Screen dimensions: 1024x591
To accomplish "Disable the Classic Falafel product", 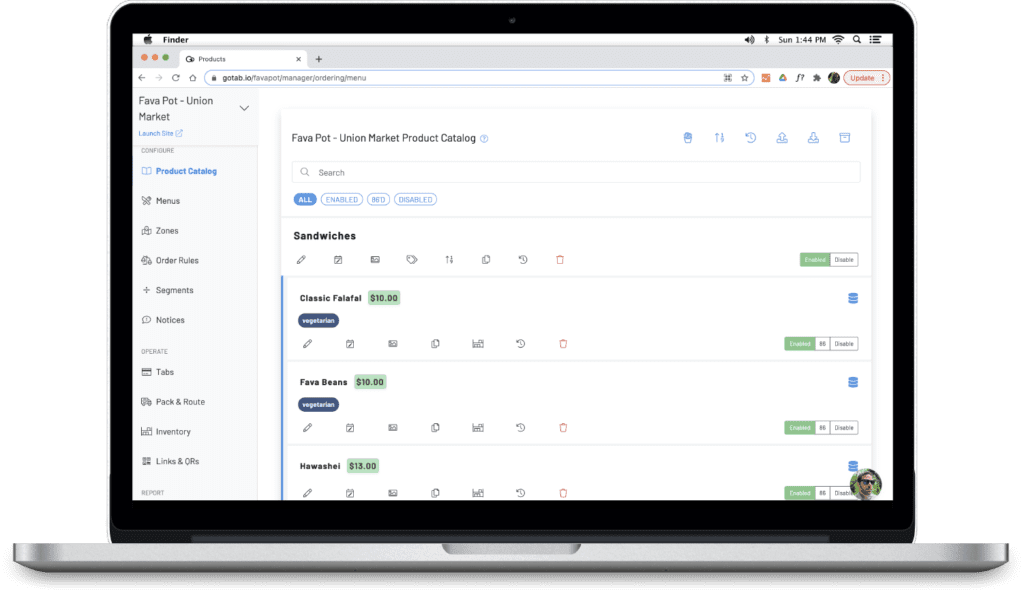I will coord(844,343).
